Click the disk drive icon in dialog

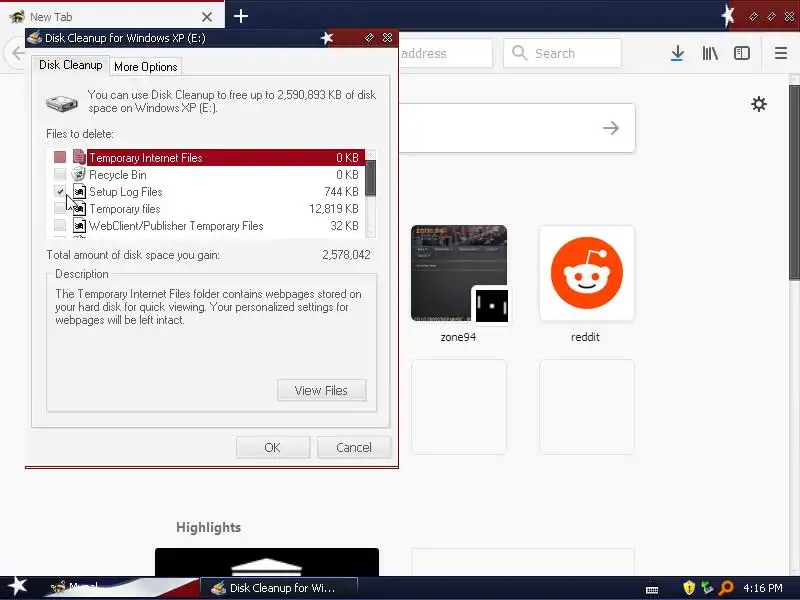click(x=62, y=103)
